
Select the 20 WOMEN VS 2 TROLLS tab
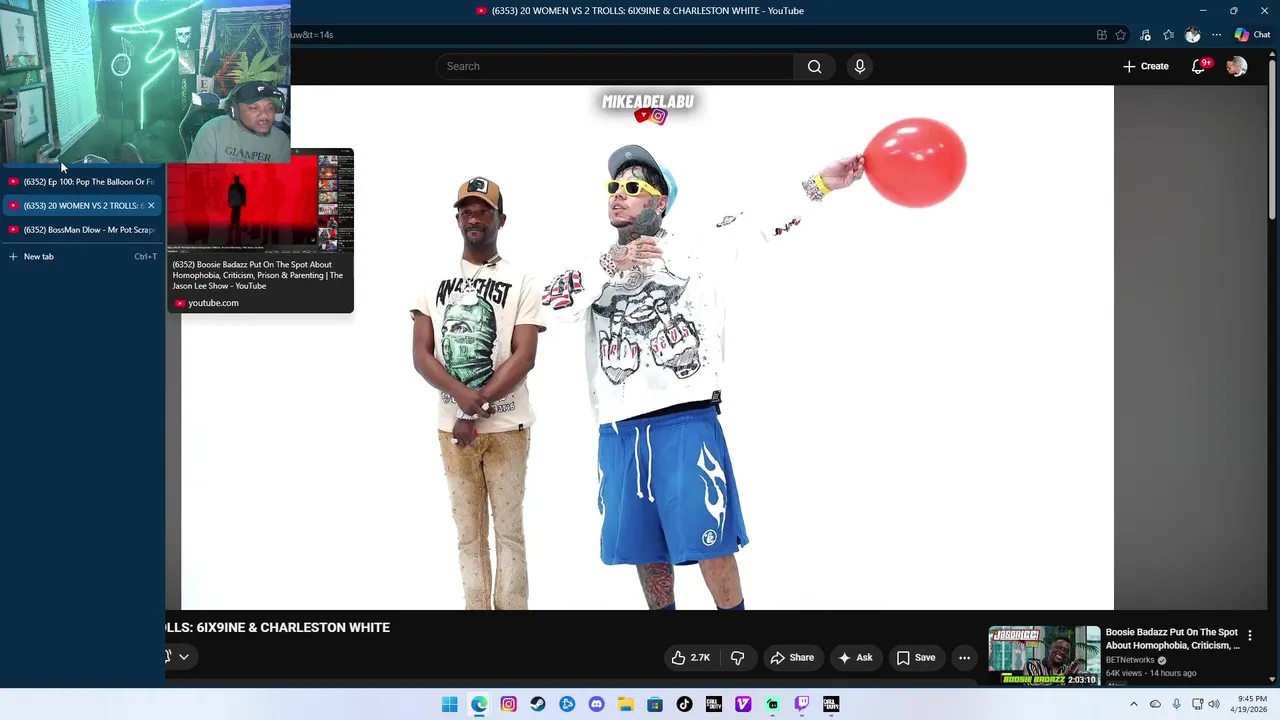point(76,206)
